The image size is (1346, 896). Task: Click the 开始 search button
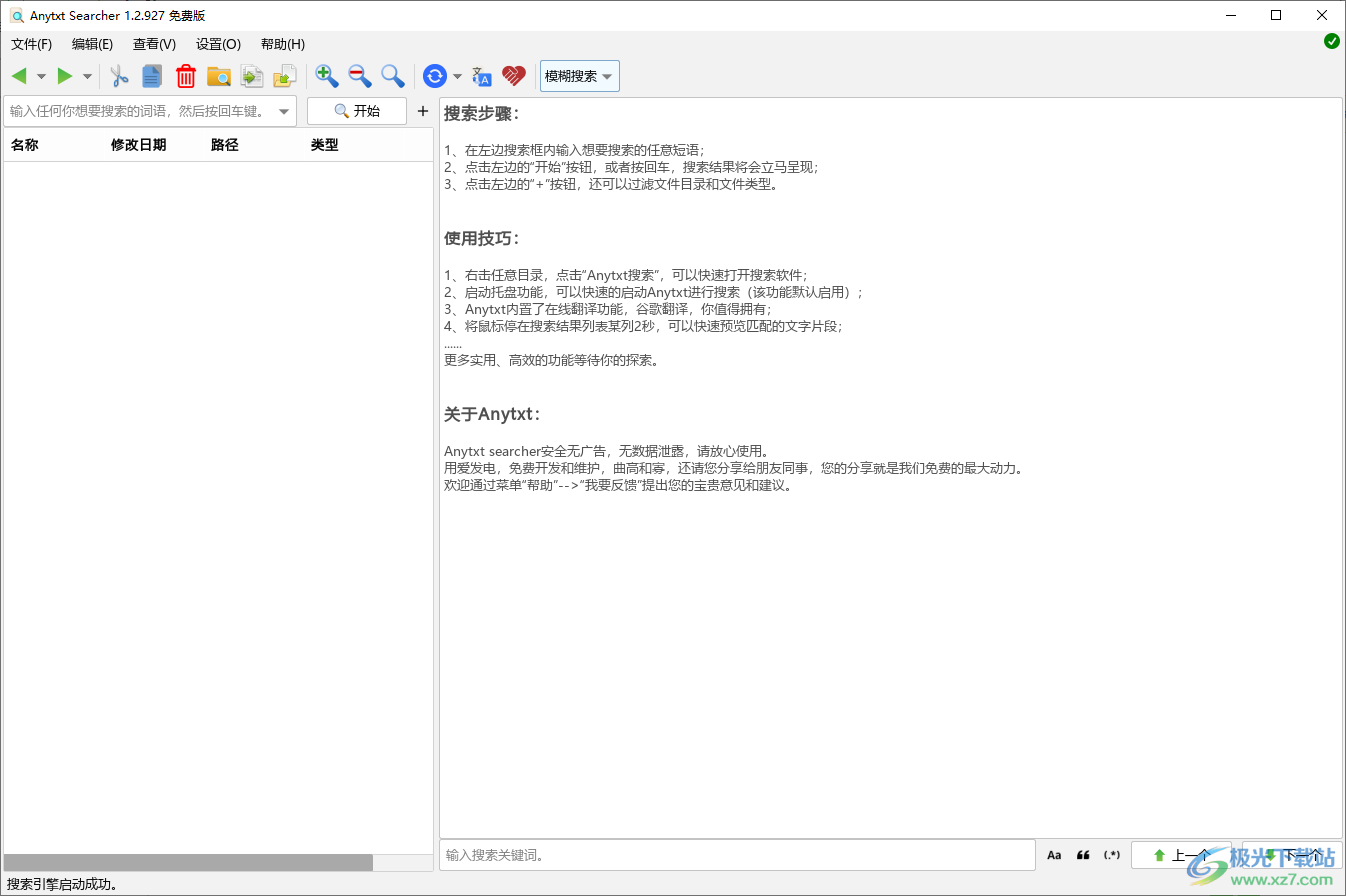pyautogui.click(x=357, y=111)
